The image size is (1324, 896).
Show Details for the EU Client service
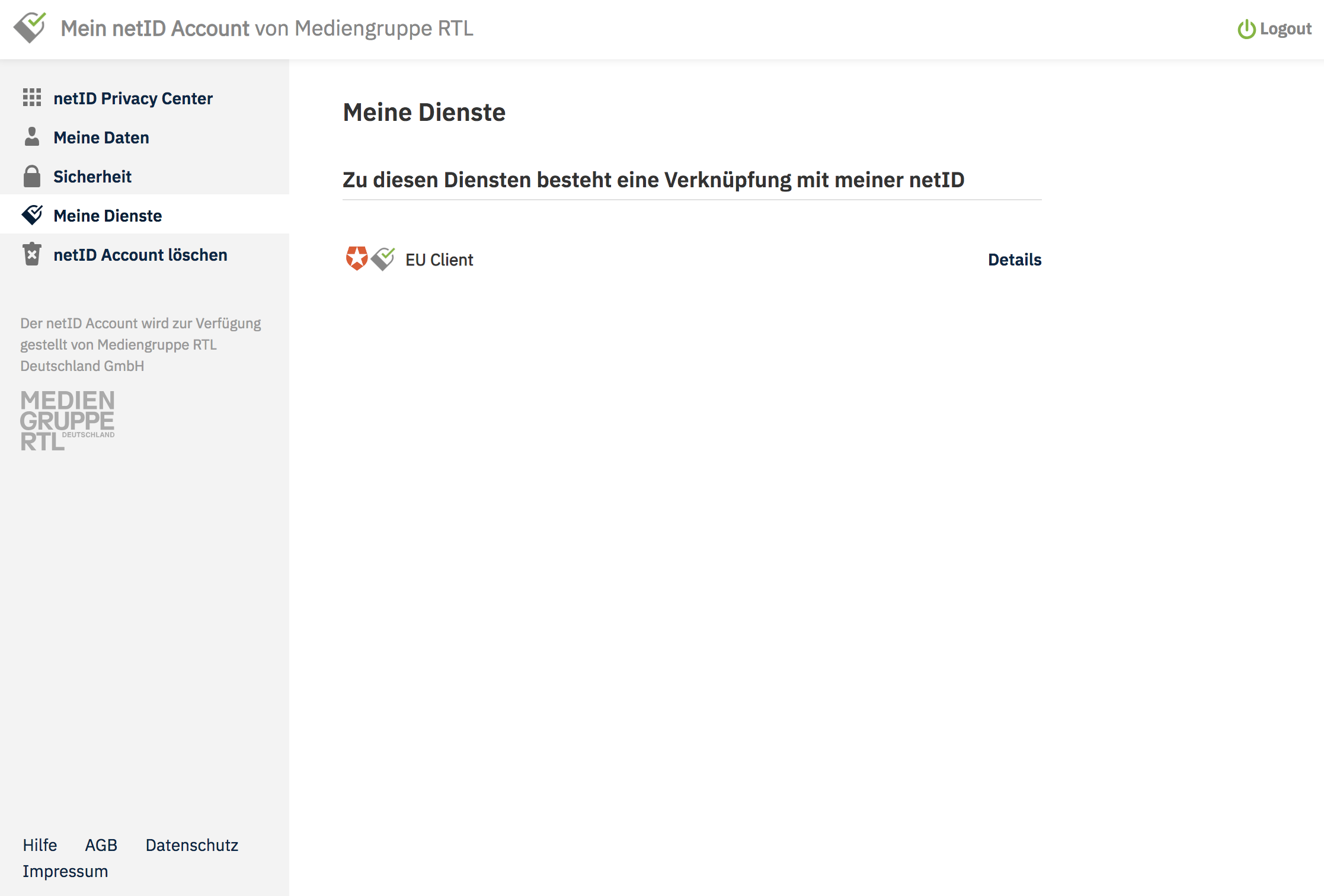coord(1014,260)
